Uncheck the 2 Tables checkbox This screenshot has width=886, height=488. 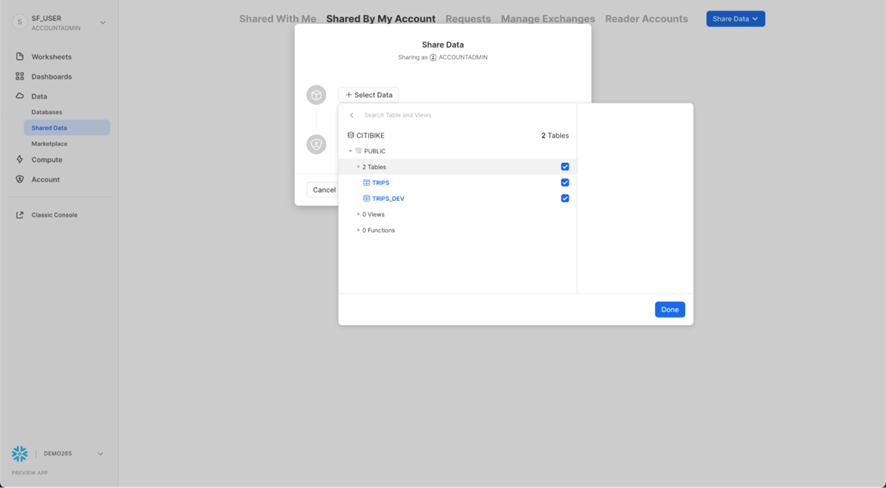coord(565,167)
